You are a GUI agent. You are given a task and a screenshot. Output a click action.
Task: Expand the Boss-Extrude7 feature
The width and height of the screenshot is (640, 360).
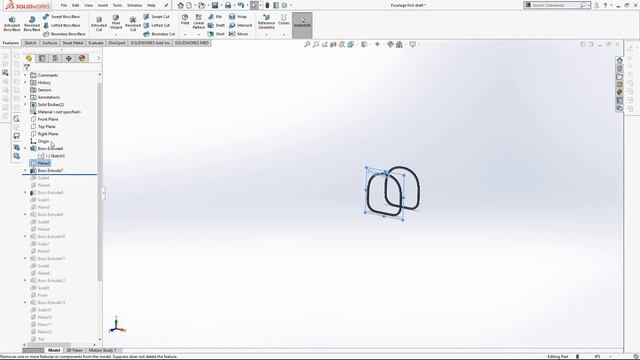click(25, 171)
